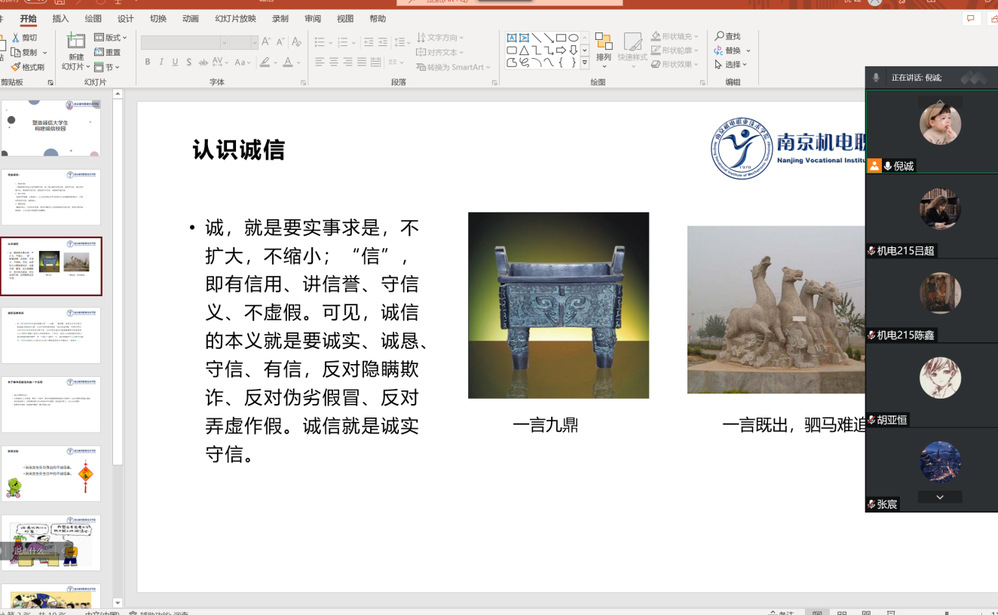Toggle Underline text formatting

click(x=175, y=62)
